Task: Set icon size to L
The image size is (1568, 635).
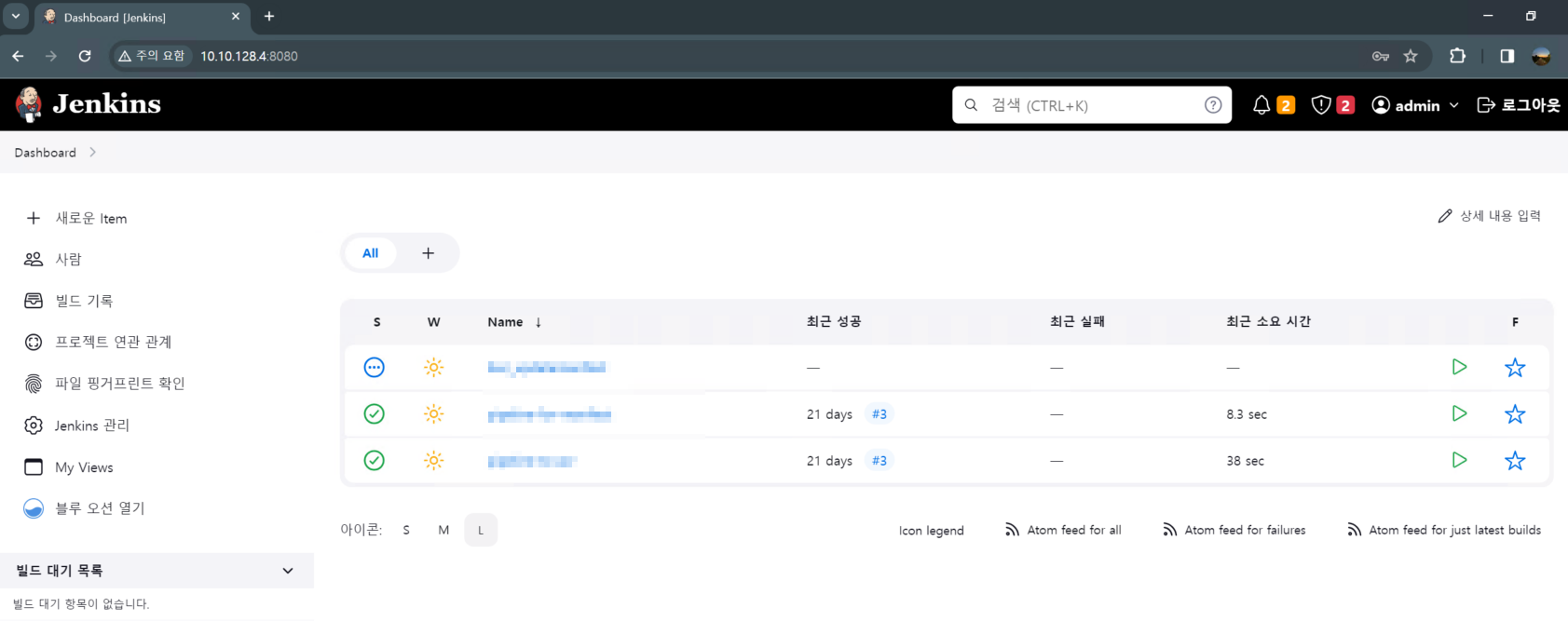Action: pos(481,530)
